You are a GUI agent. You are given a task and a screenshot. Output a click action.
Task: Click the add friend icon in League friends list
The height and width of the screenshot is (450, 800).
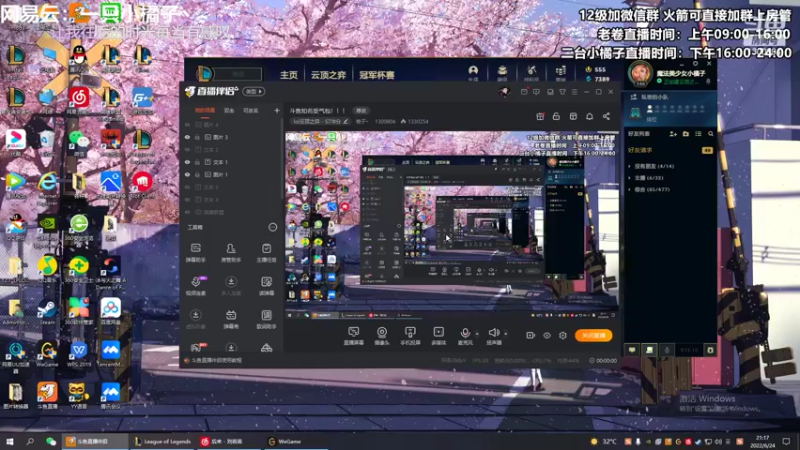click(x=673, y=134)
